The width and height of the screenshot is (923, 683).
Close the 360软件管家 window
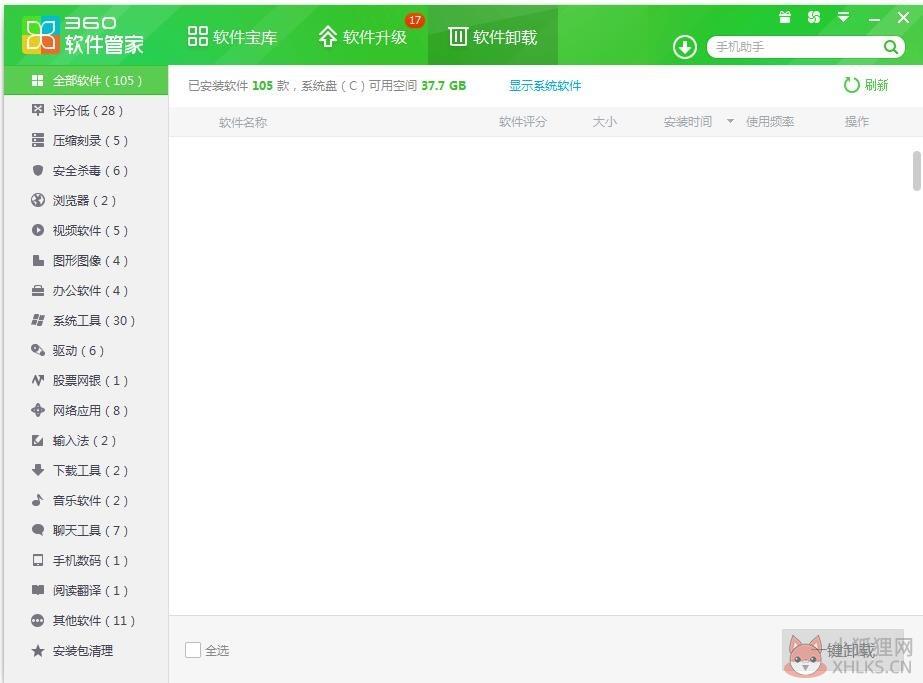(x=904, y=18)
